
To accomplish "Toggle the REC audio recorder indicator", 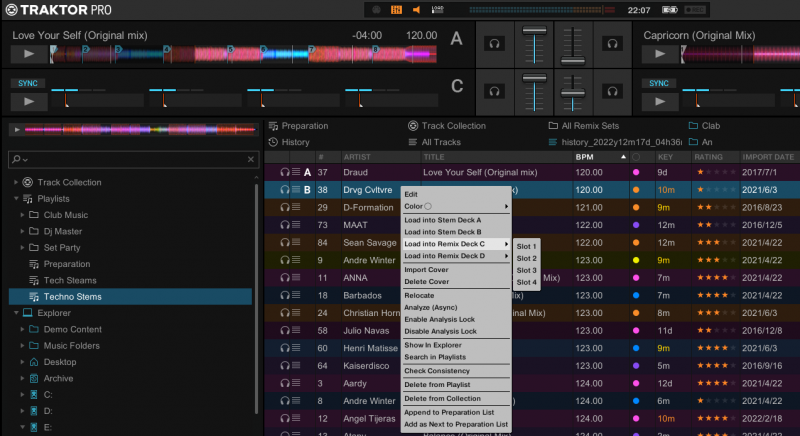I will pos(695,10).
